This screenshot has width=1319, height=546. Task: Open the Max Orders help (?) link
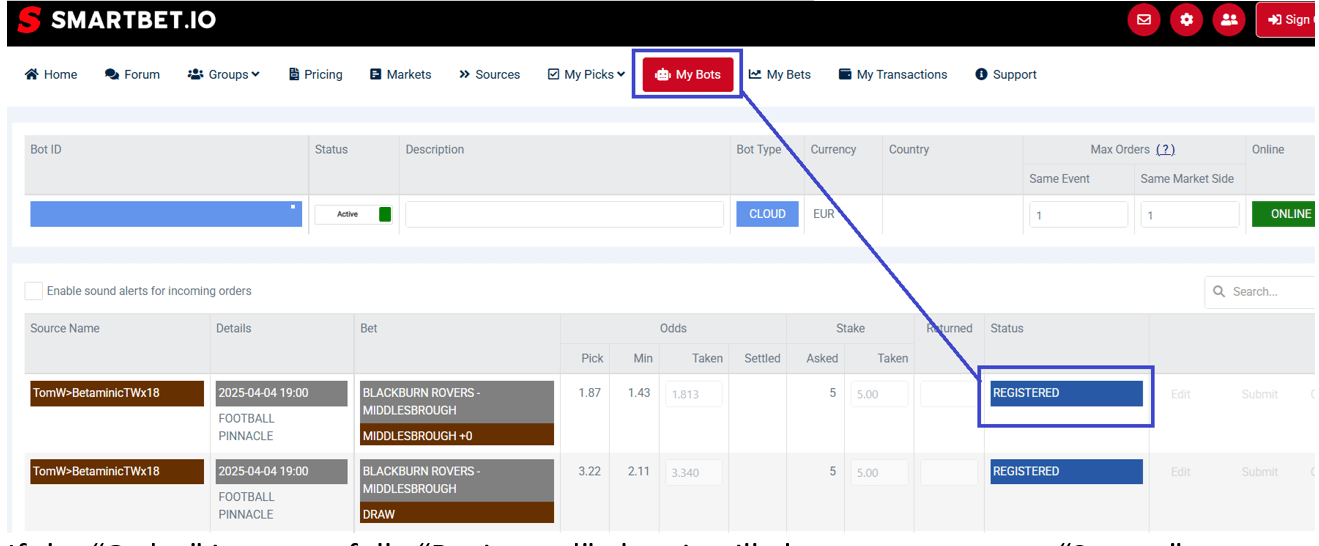1165,149
